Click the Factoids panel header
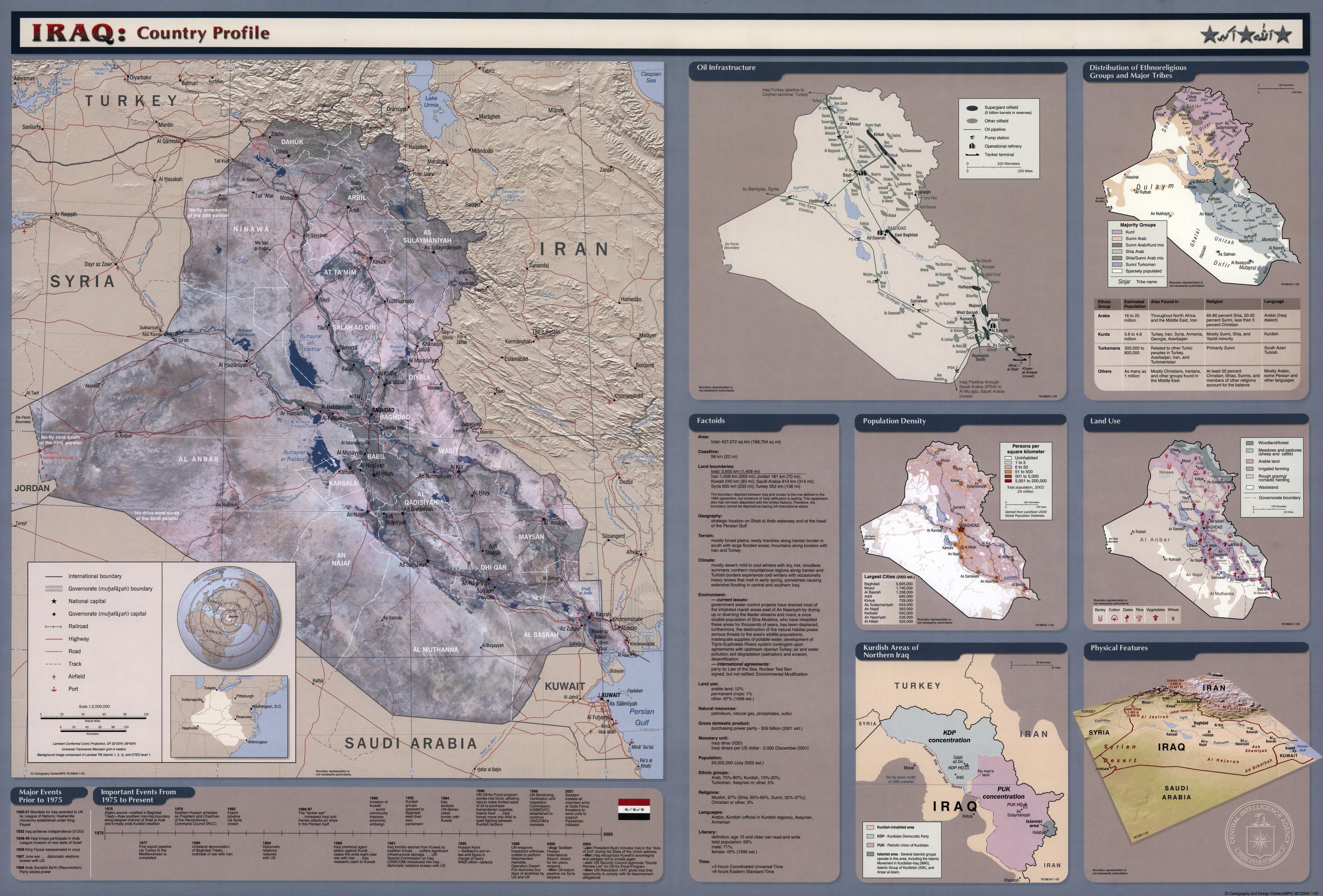This screenshot has width=1323, height=896. pos(711,421)
